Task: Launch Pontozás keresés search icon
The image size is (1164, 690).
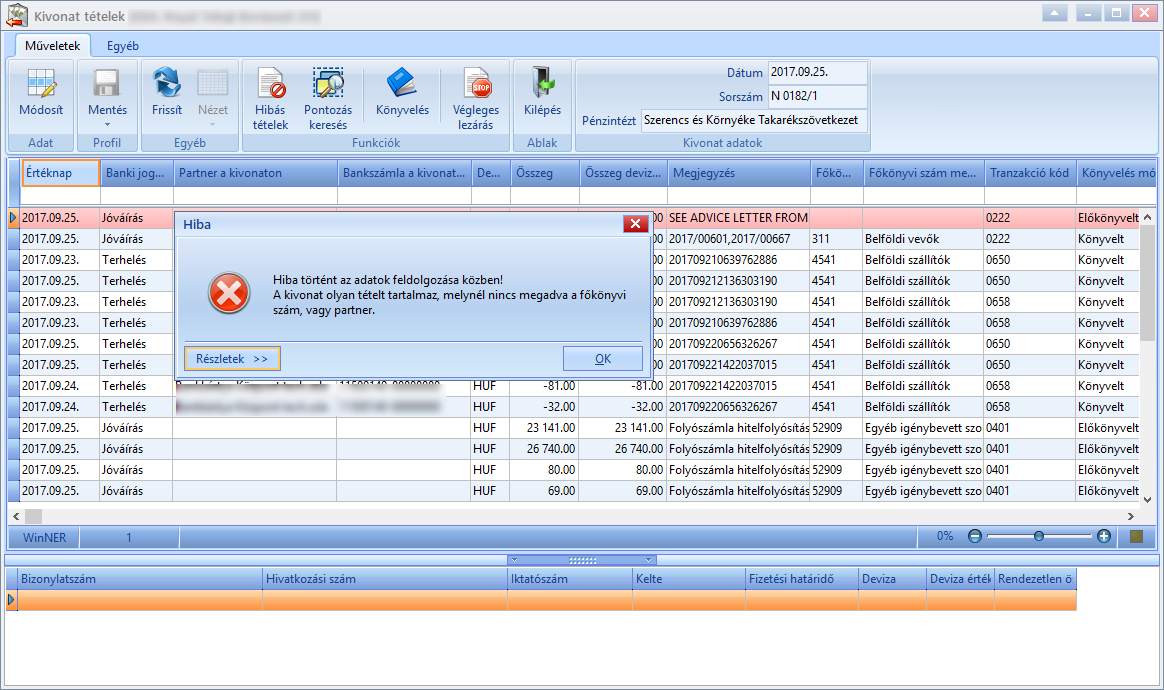Action: pyautogui.click(x=327, y=83)
